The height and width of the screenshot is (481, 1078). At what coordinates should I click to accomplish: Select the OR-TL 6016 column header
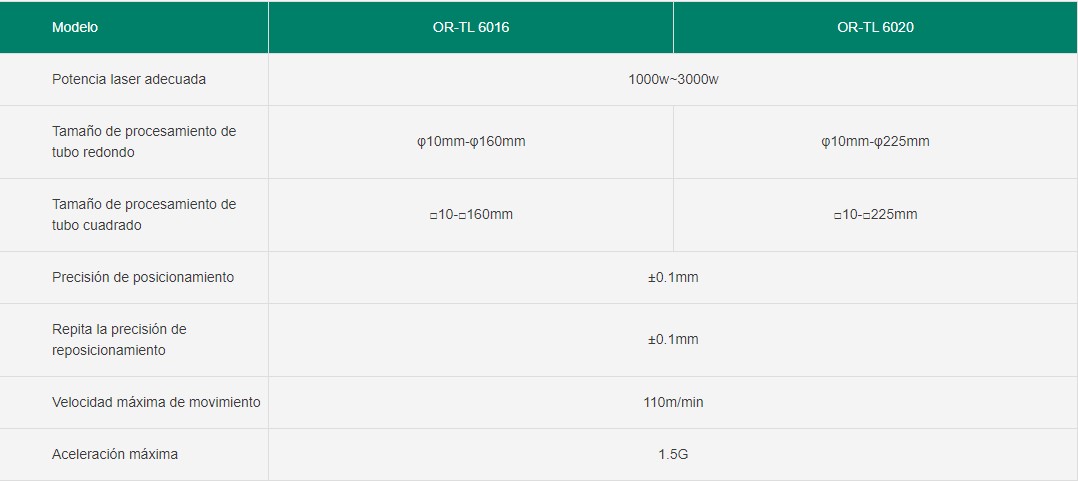[x=471, y=27]
